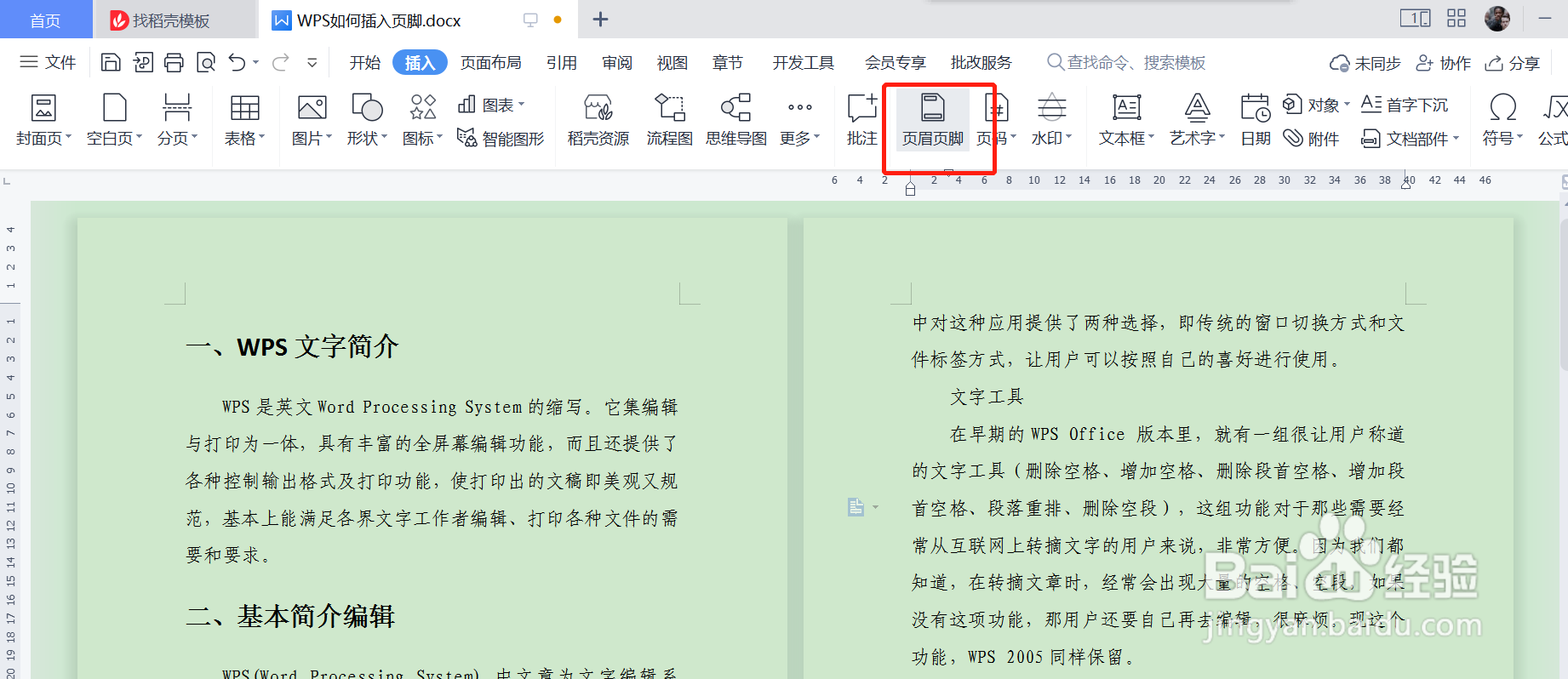Expand the quick access toolbar customization arrow
The image size is (1568, 679).
point(312,62)
